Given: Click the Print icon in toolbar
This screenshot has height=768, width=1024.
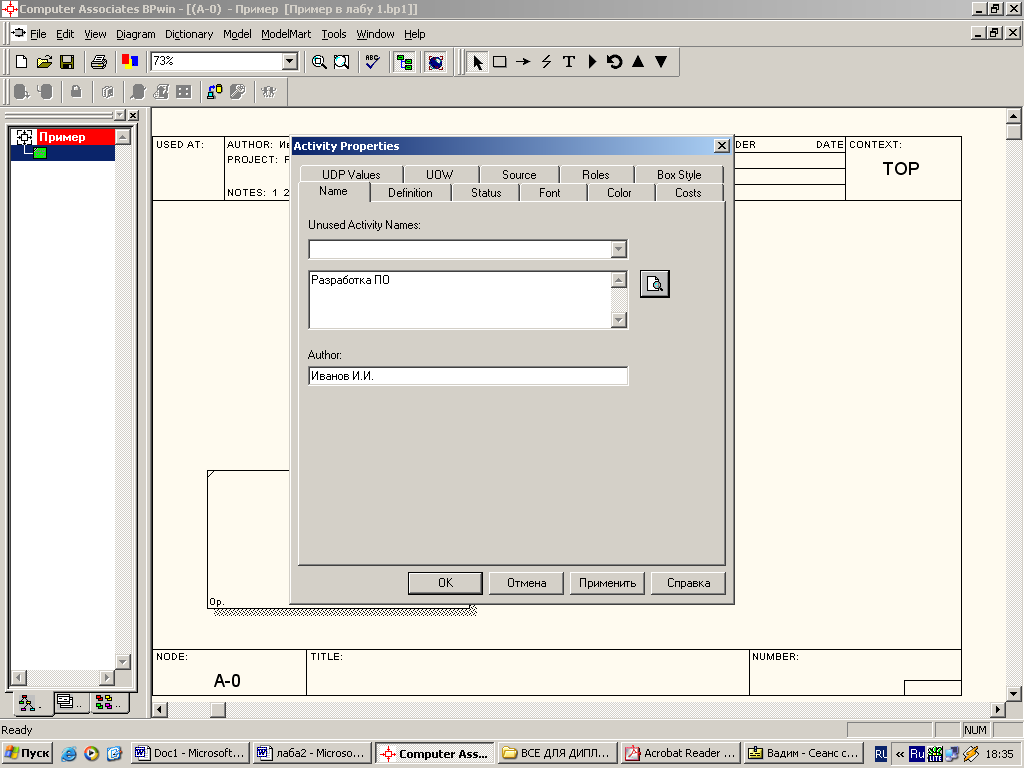Looking at the screenshot, I should pos(98,62).
